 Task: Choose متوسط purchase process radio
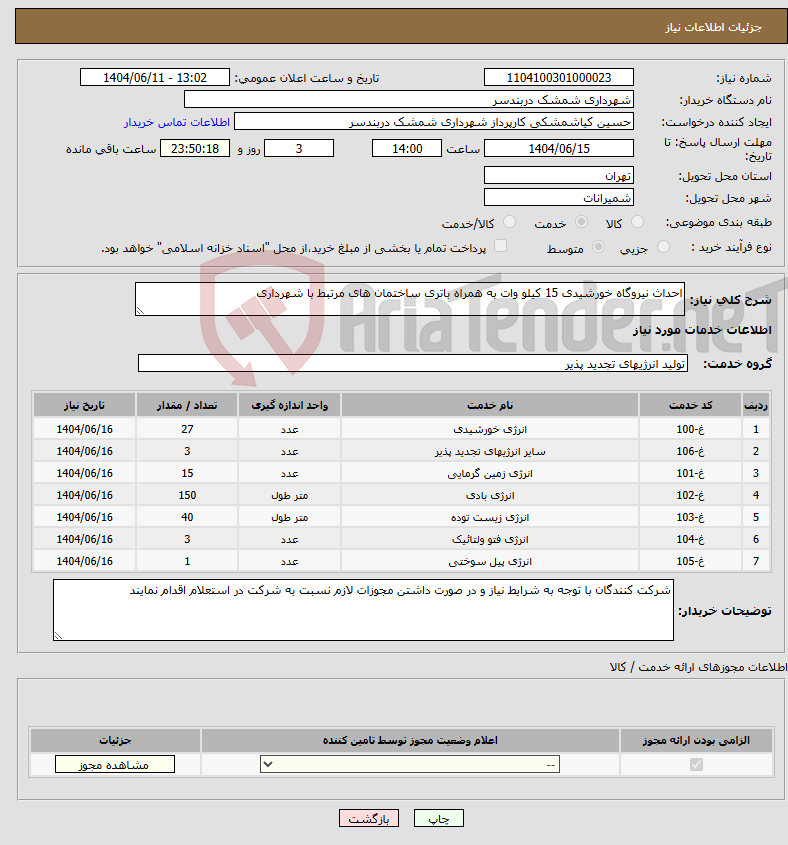click(x=598, y=247)
